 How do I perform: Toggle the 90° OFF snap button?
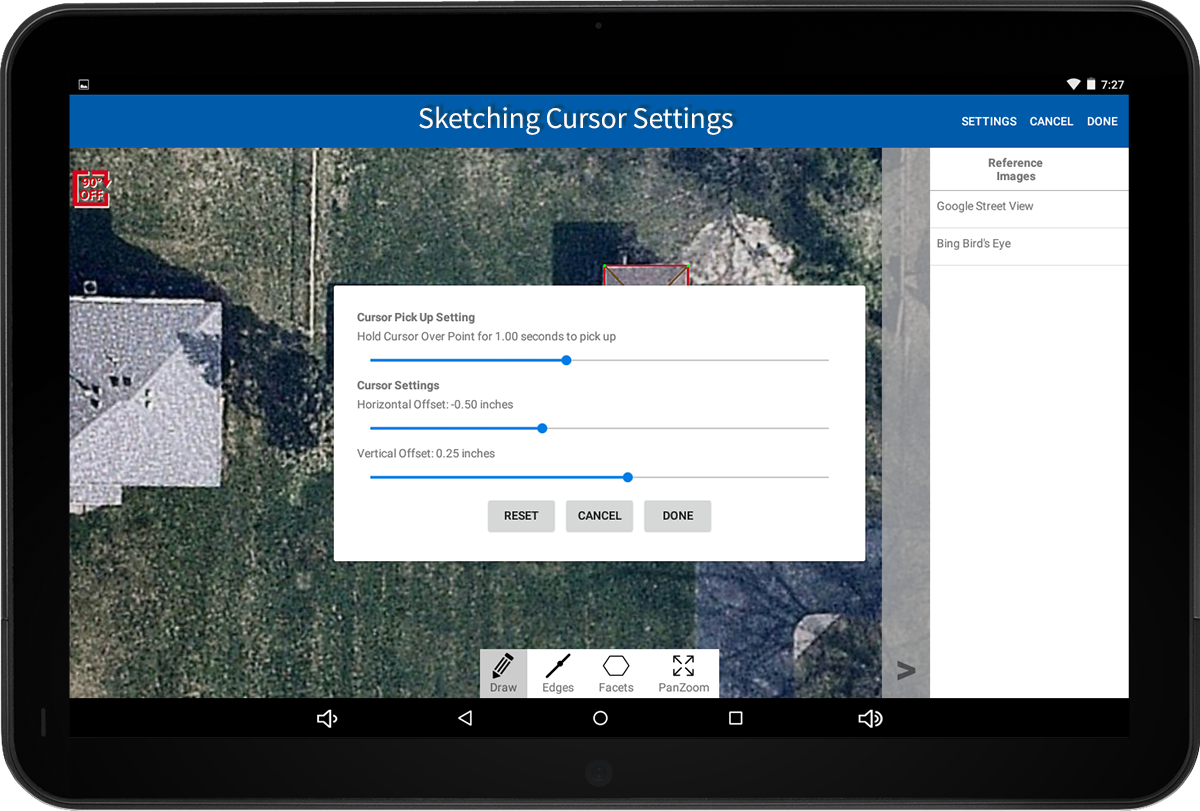point(91,189)
